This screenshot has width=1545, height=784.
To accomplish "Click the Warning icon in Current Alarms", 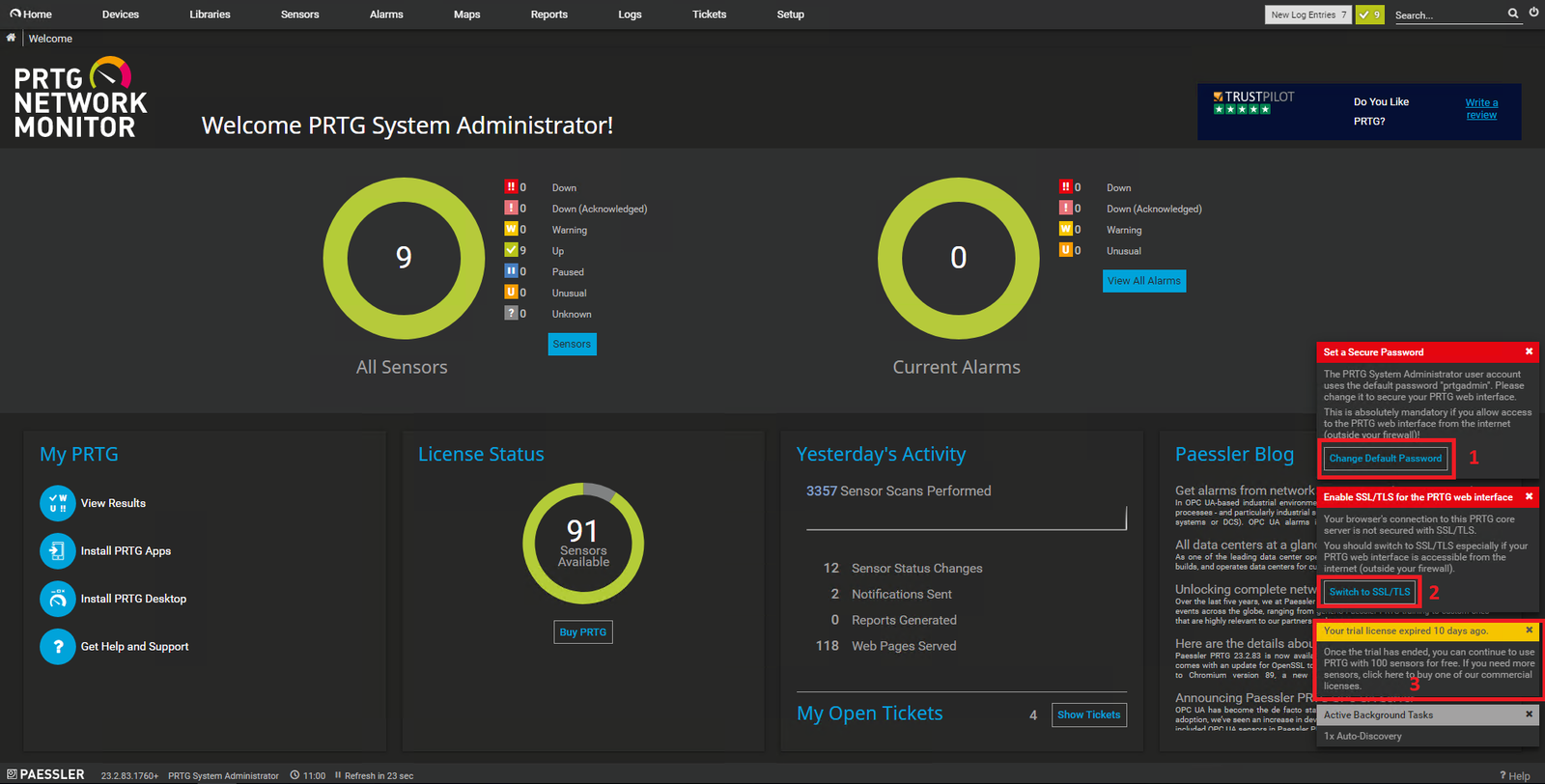I will (1065, 229).
